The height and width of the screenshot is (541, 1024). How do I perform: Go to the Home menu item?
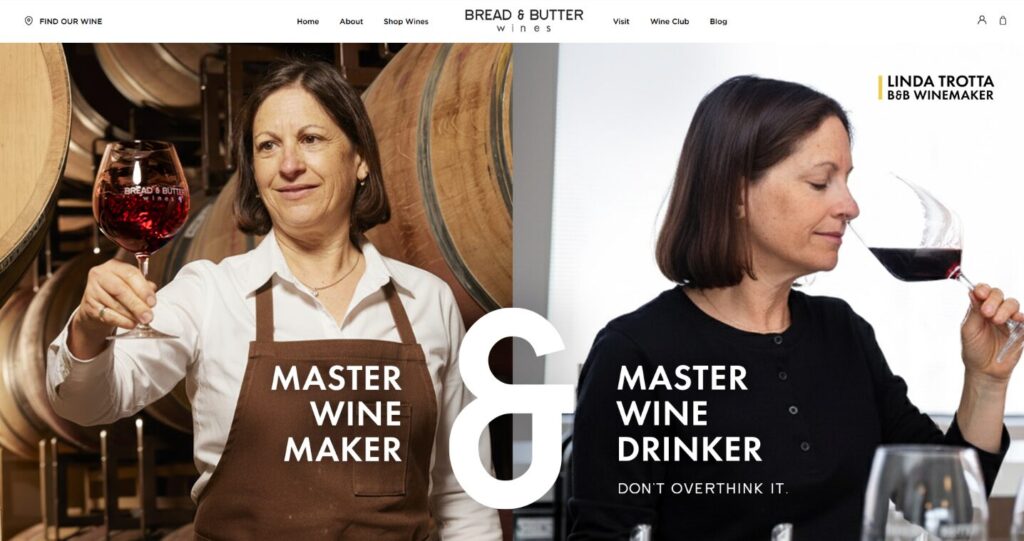coord(308,22)
